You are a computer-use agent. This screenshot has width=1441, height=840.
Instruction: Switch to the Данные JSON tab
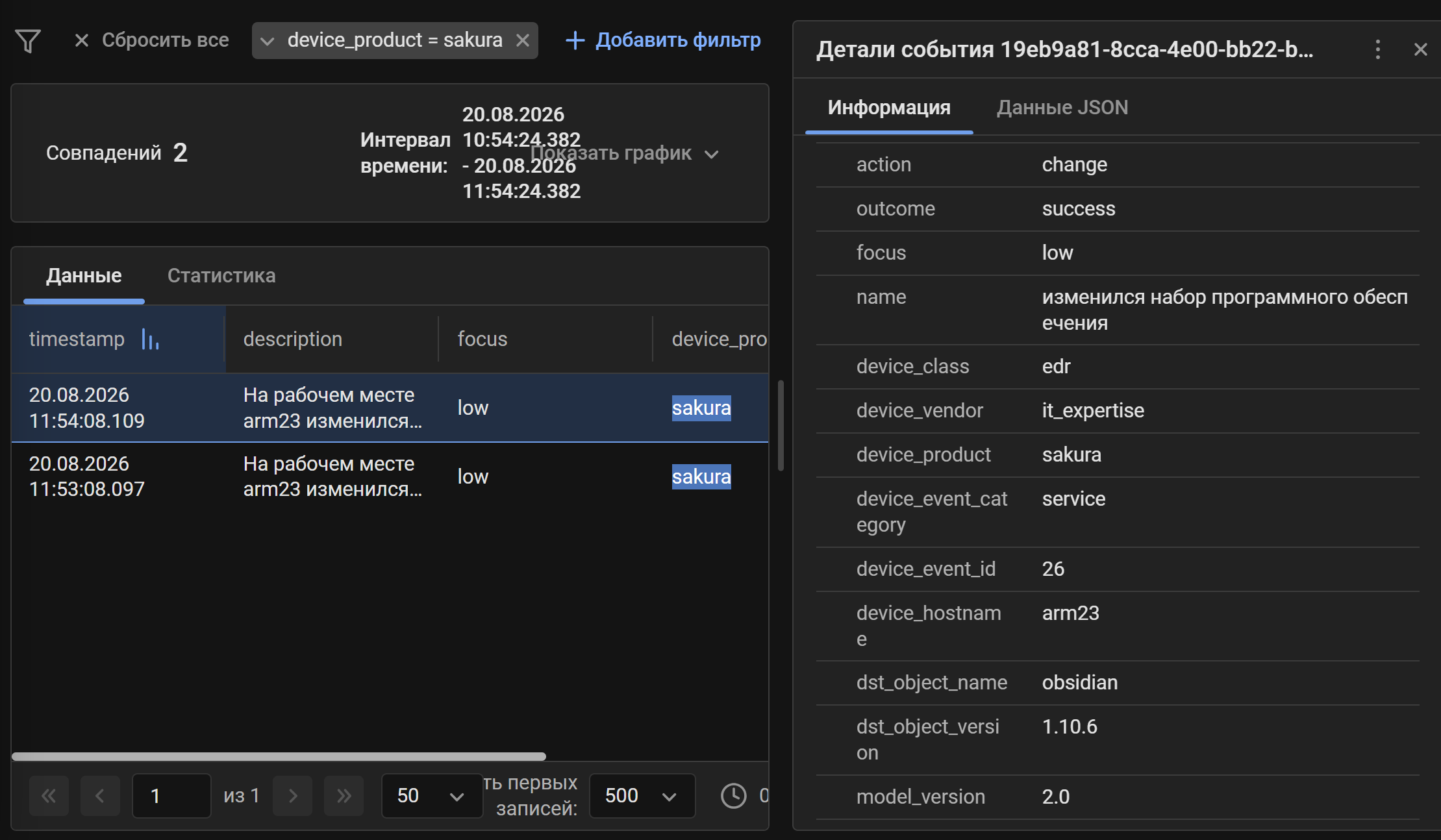1062,107
